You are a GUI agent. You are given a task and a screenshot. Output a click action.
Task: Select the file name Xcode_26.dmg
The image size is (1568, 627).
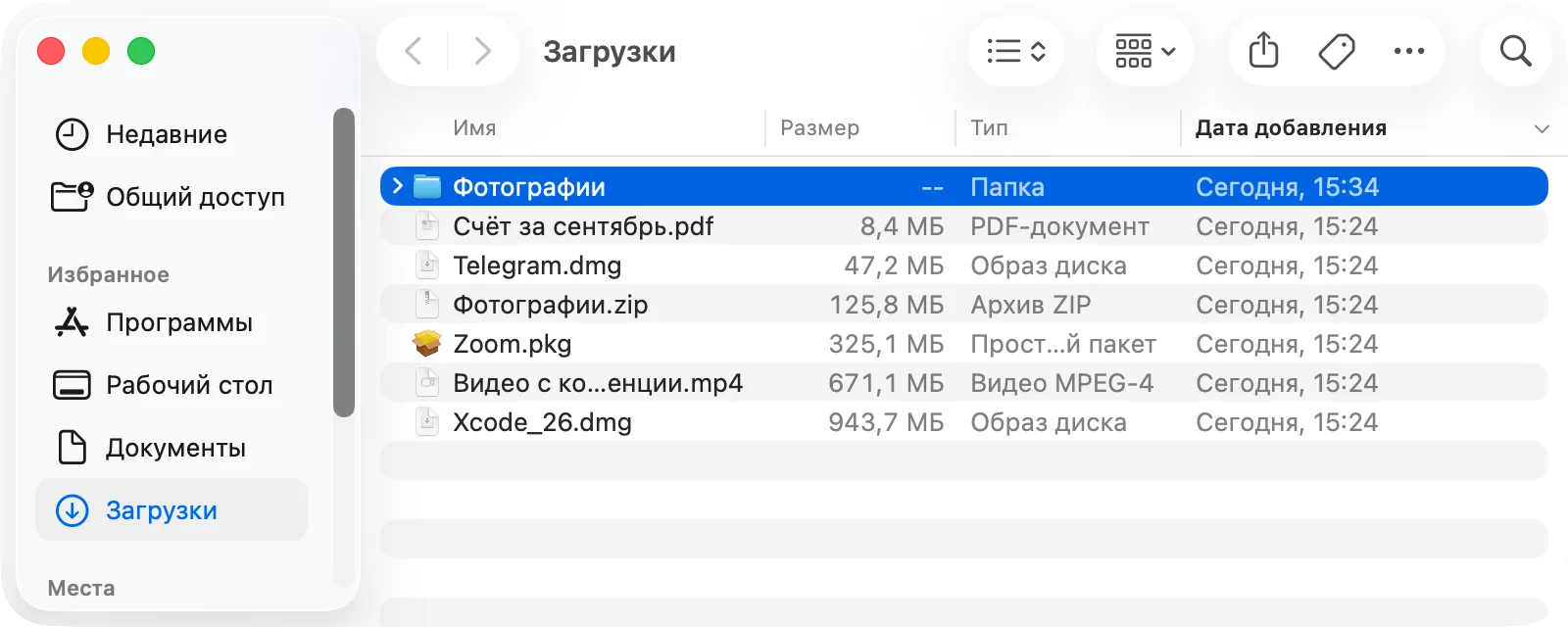(x=542, y=422)
